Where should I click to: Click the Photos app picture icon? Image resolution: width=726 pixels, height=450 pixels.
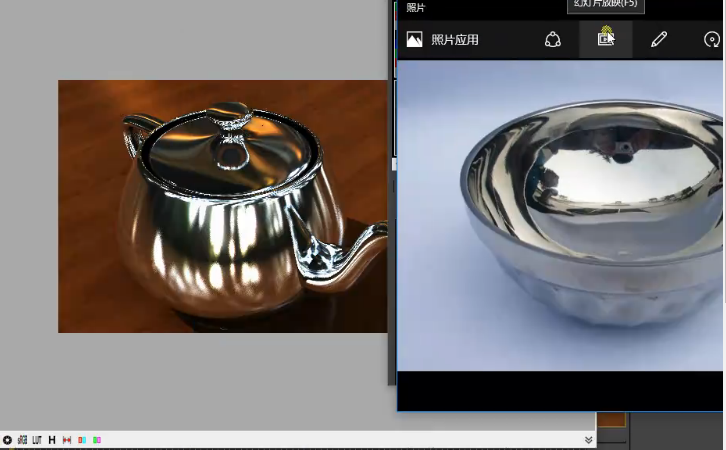(414, 39)
